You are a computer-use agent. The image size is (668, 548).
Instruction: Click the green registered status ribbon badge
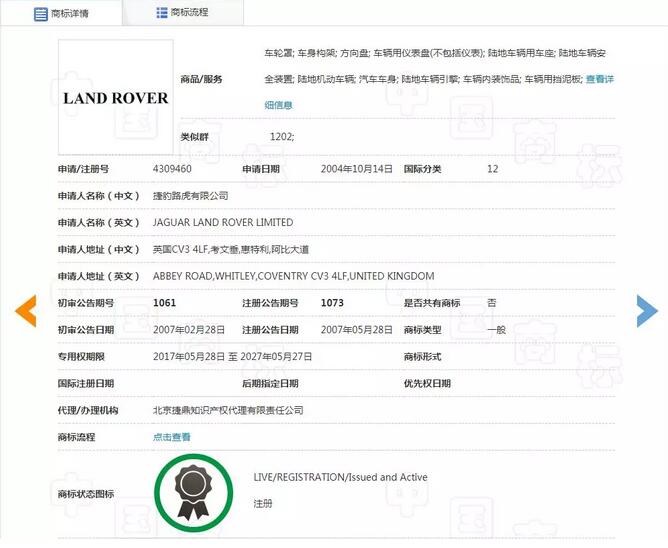tap(193, 493)
